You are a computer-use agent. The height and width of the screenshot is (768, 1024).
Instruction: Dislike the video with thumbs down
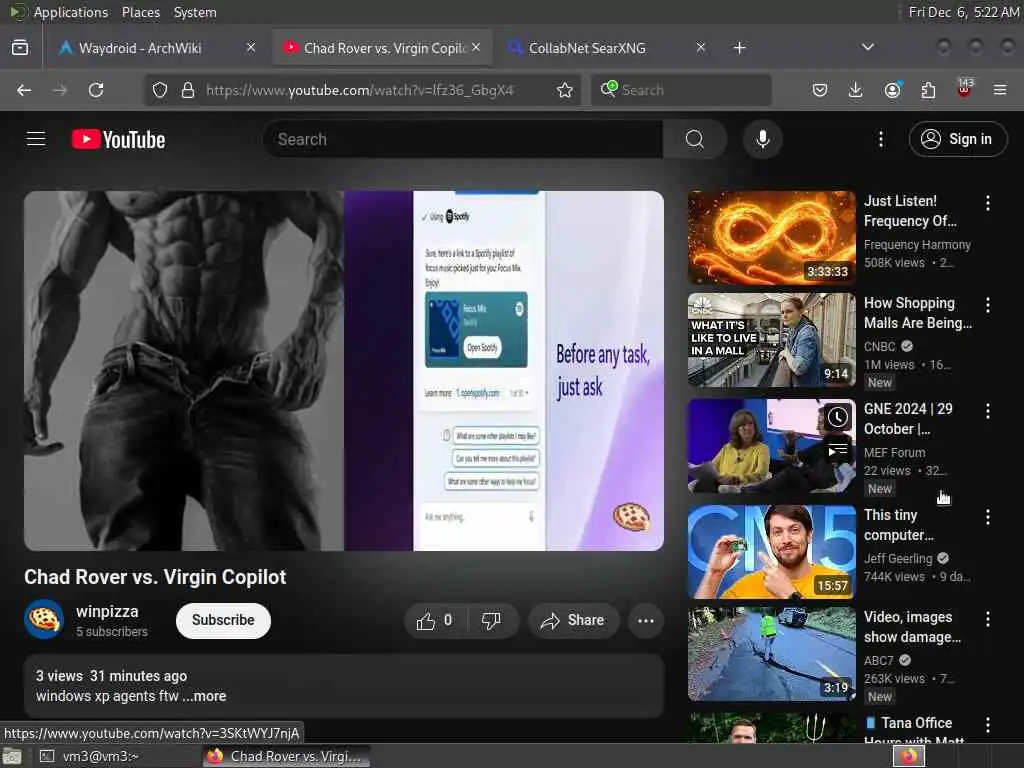click(x=491, y=620)
